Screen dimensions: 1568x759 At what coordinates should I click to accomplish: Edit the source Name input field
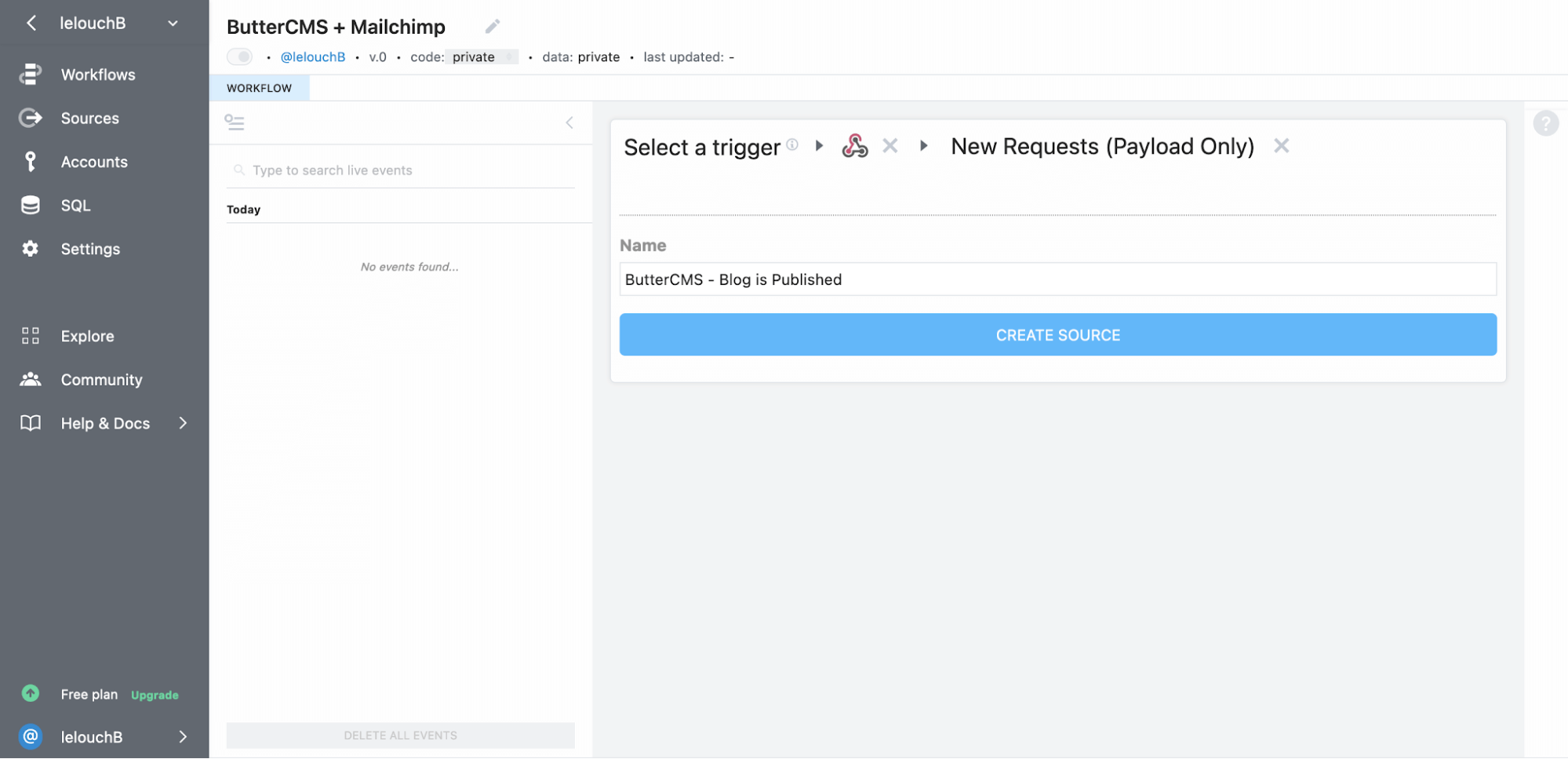[1057, 279]
